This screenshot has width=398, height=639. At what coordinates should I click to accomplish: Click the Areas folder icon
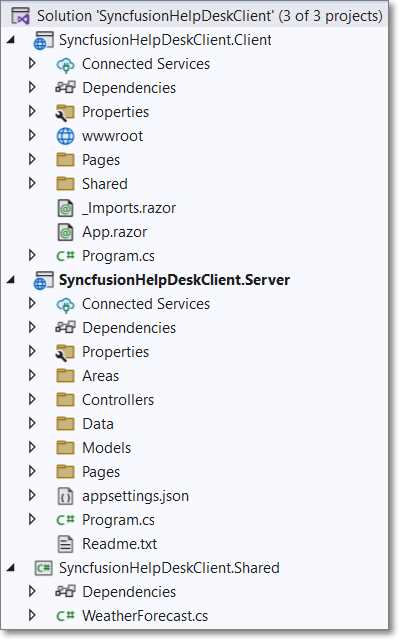pos(65,376)
